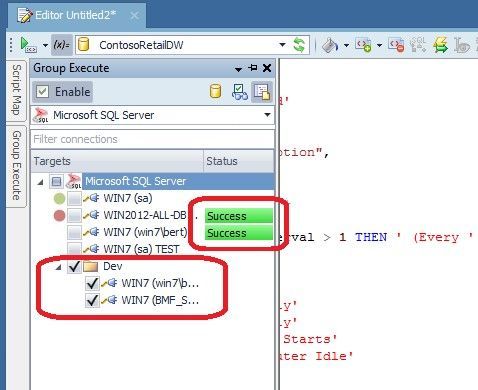Viewport: 478px width, 390px height.
Task: Click the paint bucket format icon
Action: click(330, 45)
